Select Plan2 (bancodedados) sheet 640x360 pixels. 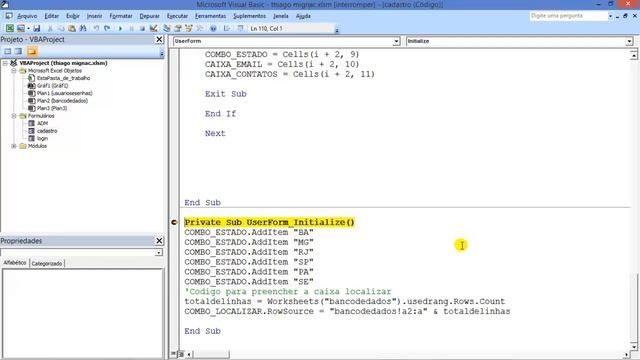[62, 101]
